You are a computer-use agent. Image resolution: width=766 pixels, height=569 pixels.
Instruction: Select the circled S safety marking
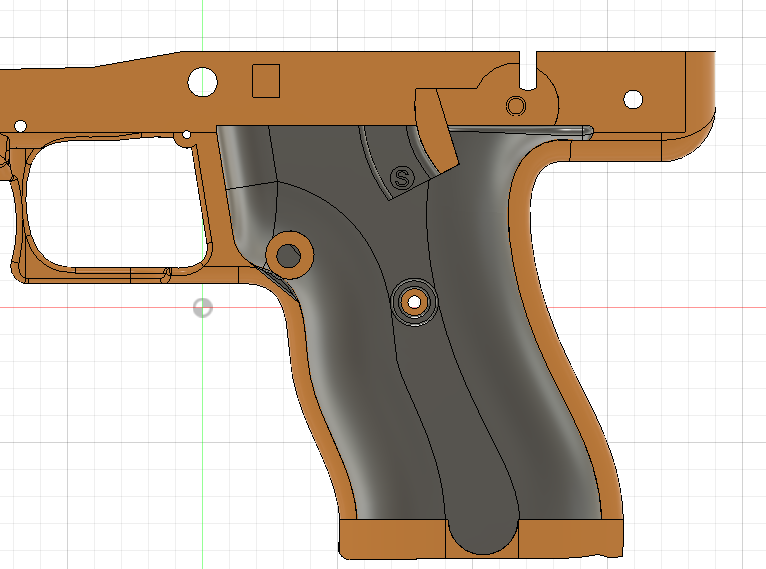pyautogui.click(x=404, y=178)
